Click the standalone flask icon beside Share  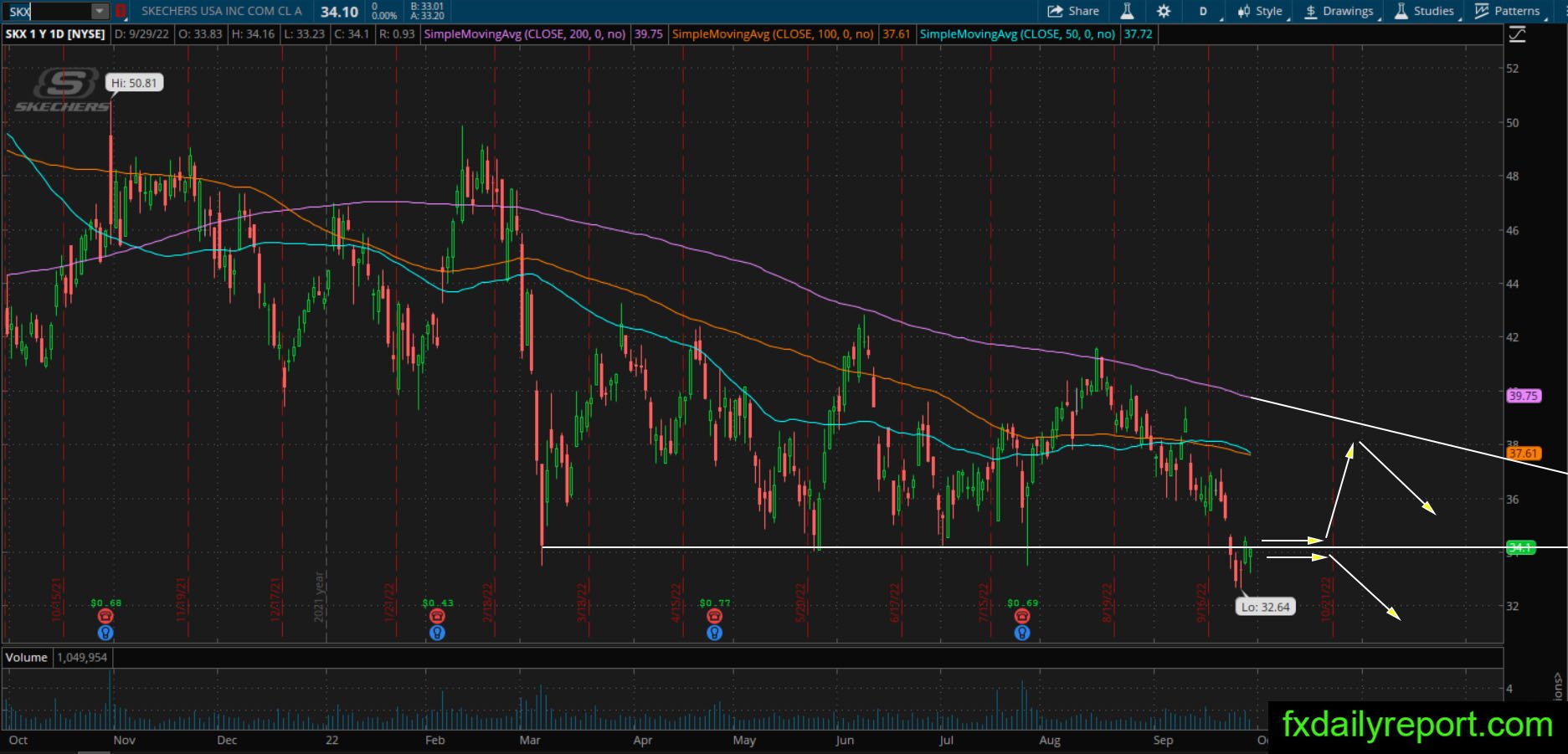[x=1127, y=11]
